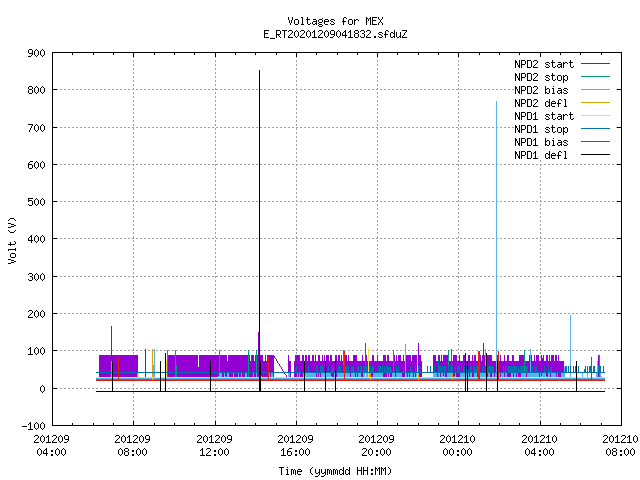
Task: Click the 201209 20:00 time tick label
Action: [376, 446]
